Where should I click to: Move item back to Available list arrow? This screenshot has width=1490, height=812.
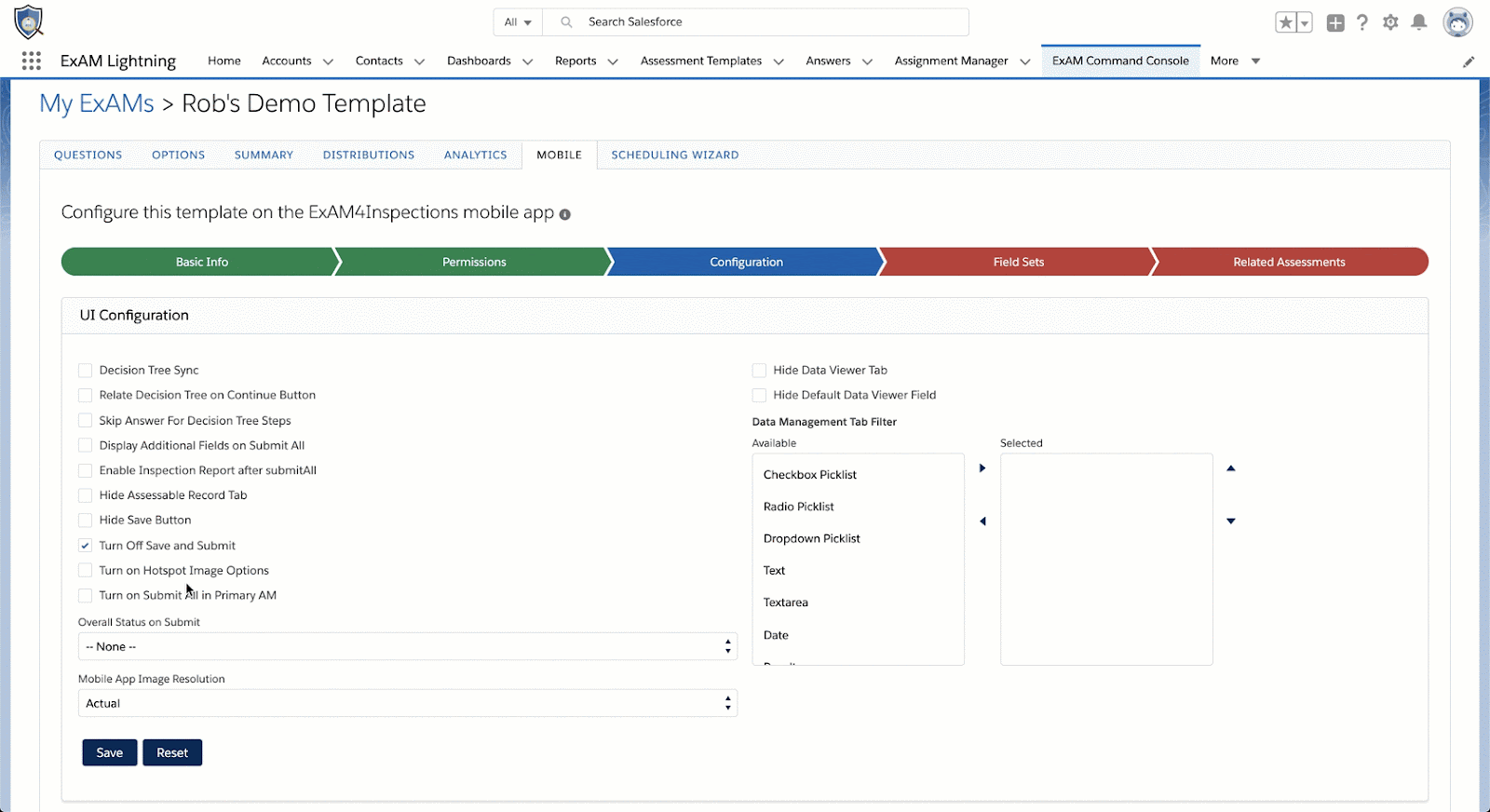[982, 521]
